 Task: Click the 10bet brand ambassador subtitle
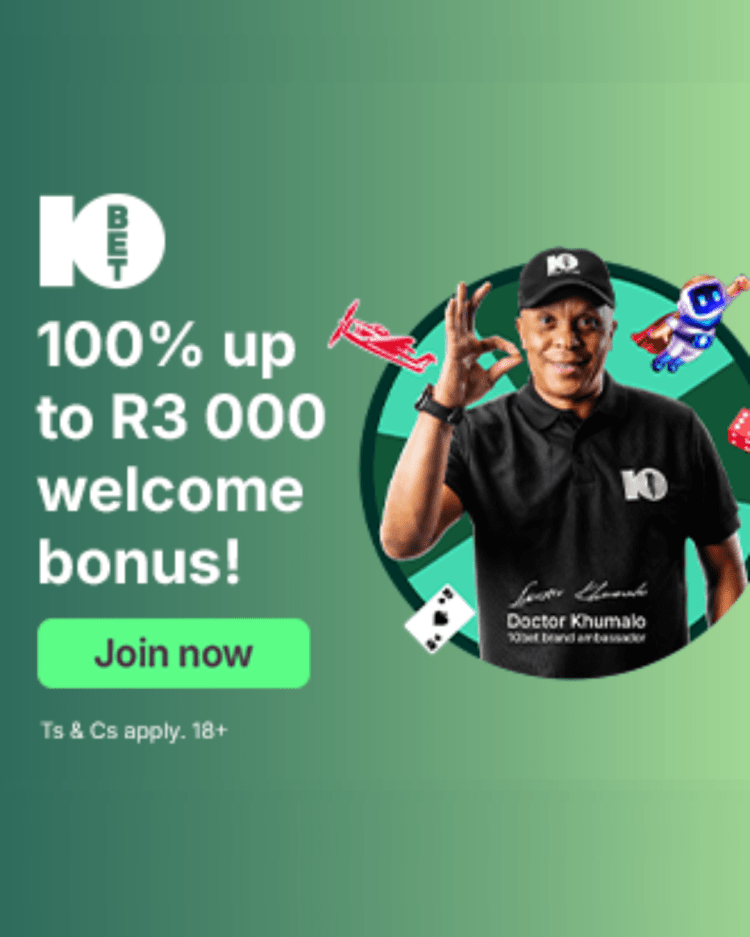(576, 638)
